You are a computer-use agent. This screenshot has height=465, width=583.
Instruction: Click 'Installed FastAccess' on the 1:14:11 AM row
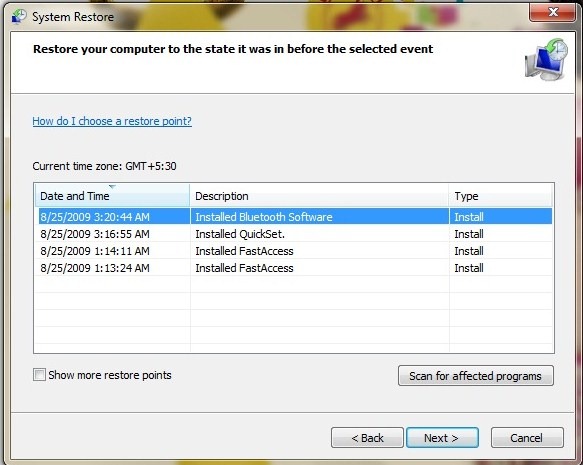(x=244, y=251)
